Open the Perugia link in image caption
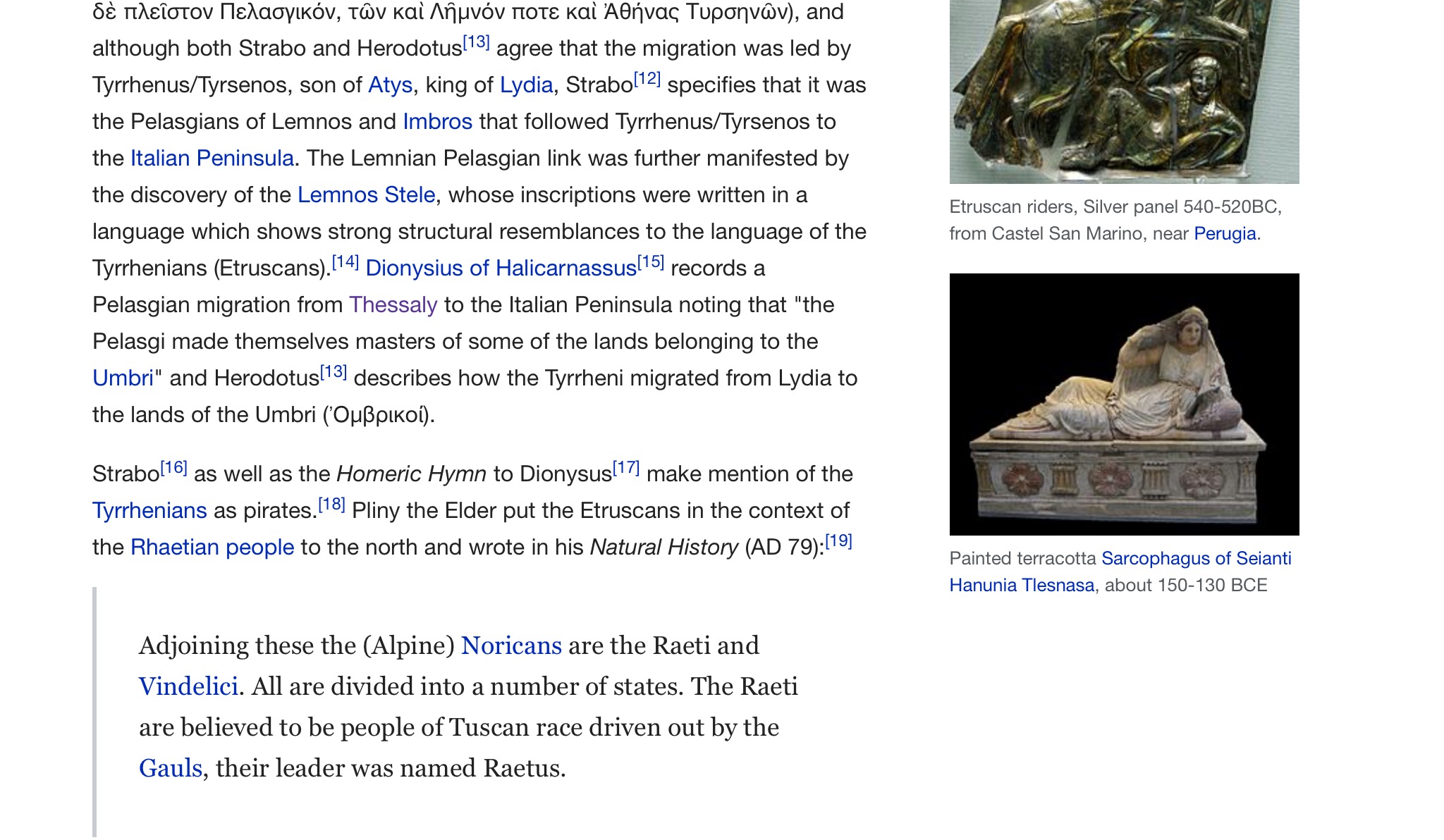Image resolution: width=1444 pixels, height=840 pixels. [x=1225, y=234]
